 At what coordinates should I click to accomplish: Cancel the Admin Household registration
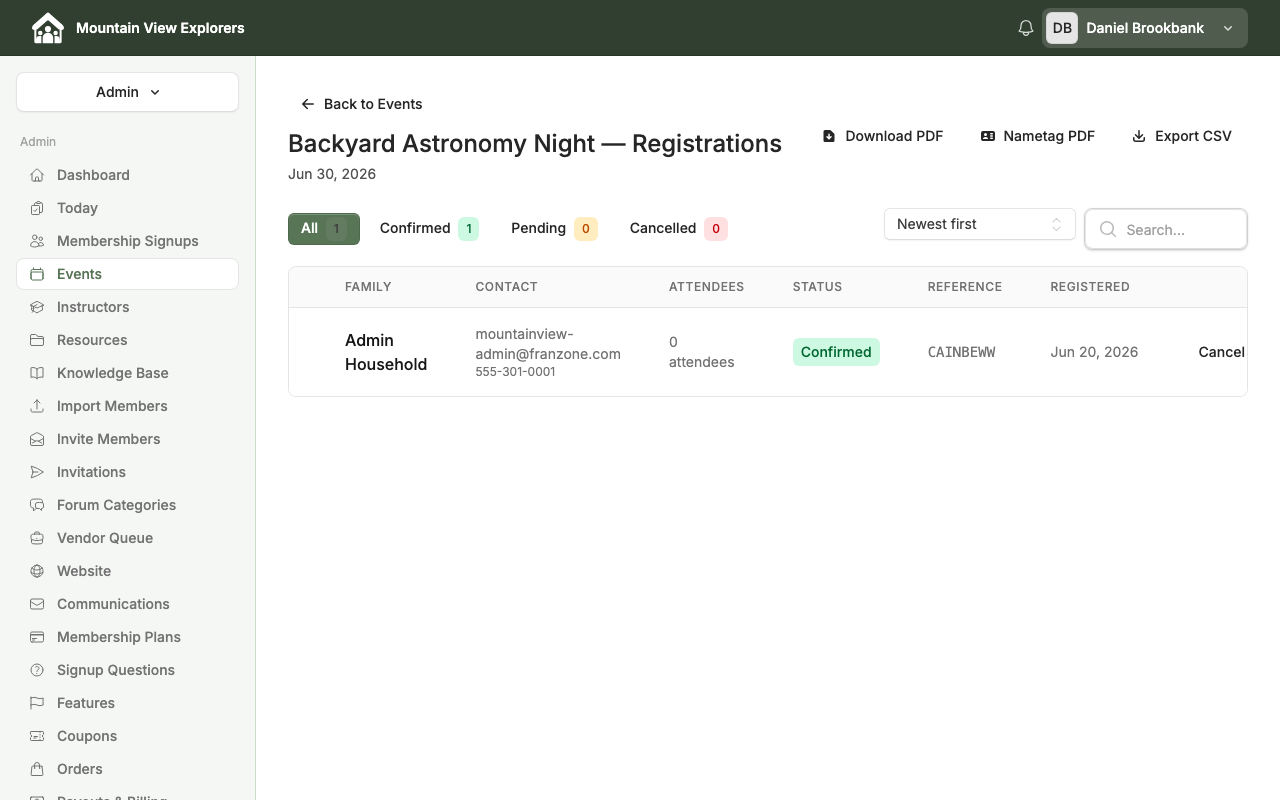[x=1221, y=352]
